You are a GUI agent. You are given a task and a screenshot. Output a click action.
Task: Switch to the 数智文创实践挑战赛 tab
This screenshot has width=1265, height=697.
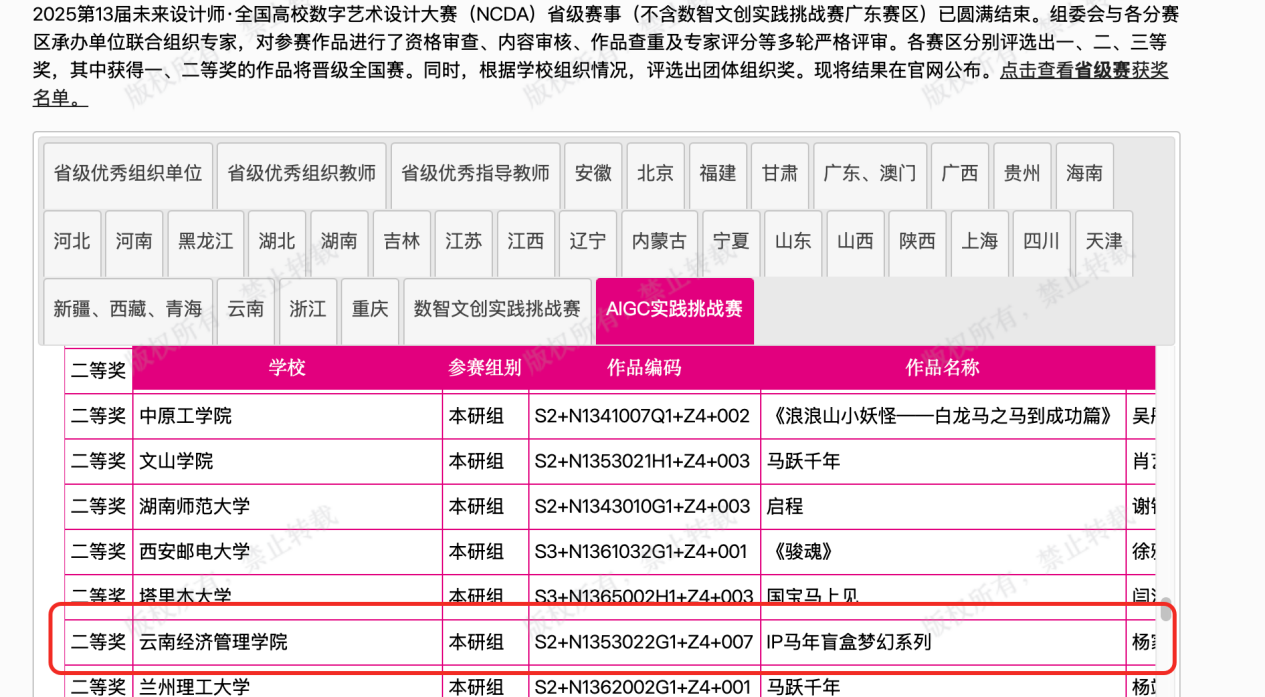[497, 310]
